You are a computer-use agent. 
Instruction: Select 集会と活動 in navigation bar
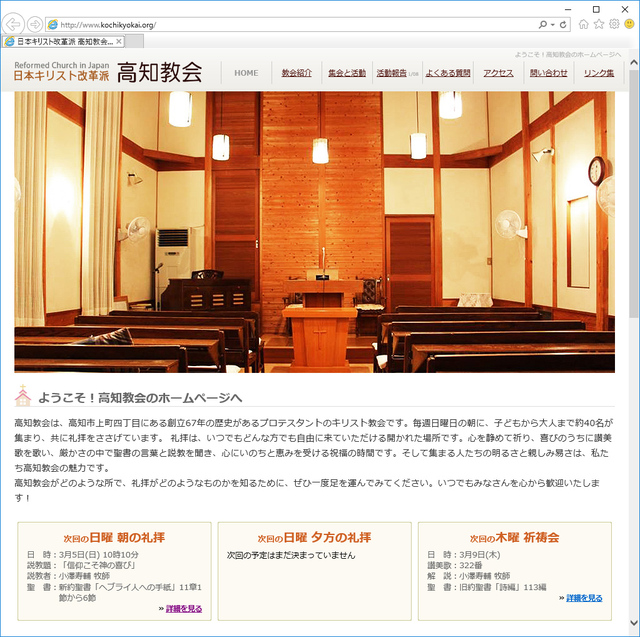(347, 73)
